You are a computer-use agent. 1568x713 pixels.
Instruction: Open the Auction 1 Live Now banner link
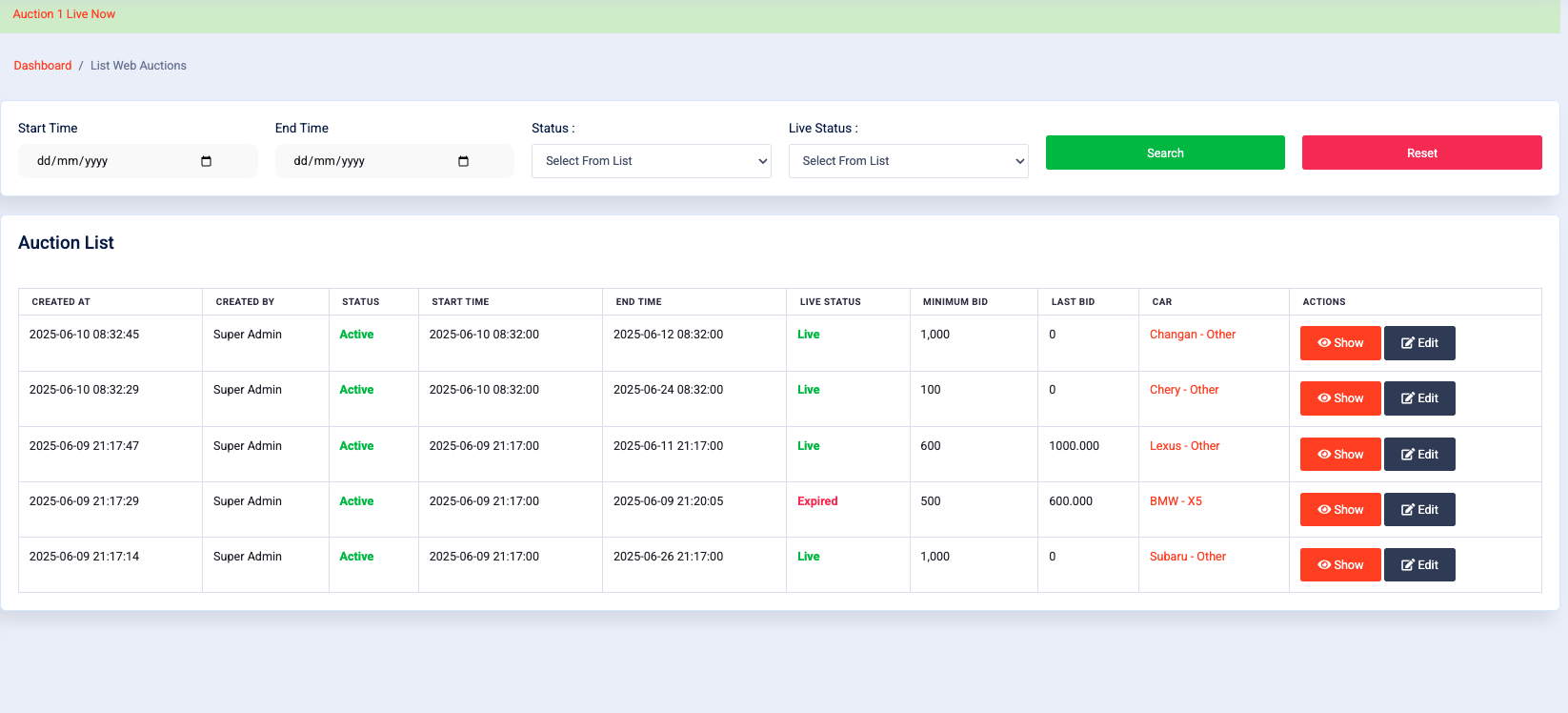[x=64, y=14]
